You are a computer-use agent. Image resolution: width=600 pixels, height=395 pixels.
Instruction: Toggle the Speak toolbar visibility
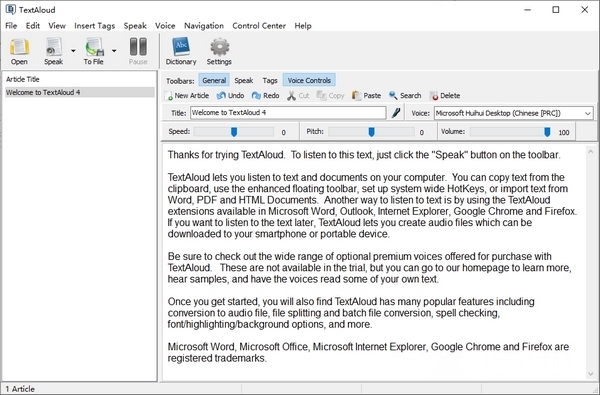(244, 80)
